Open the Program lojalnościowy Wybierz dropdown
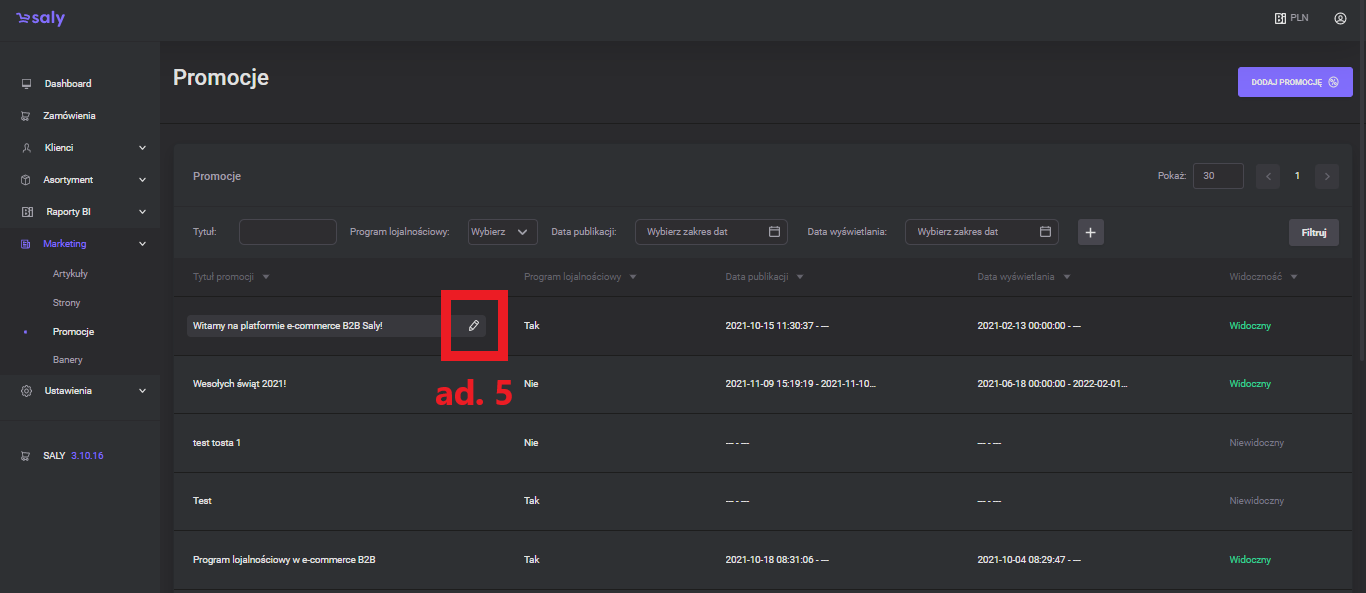The height and width of the screenshot is (593, 1366). [x=503, y=232]
